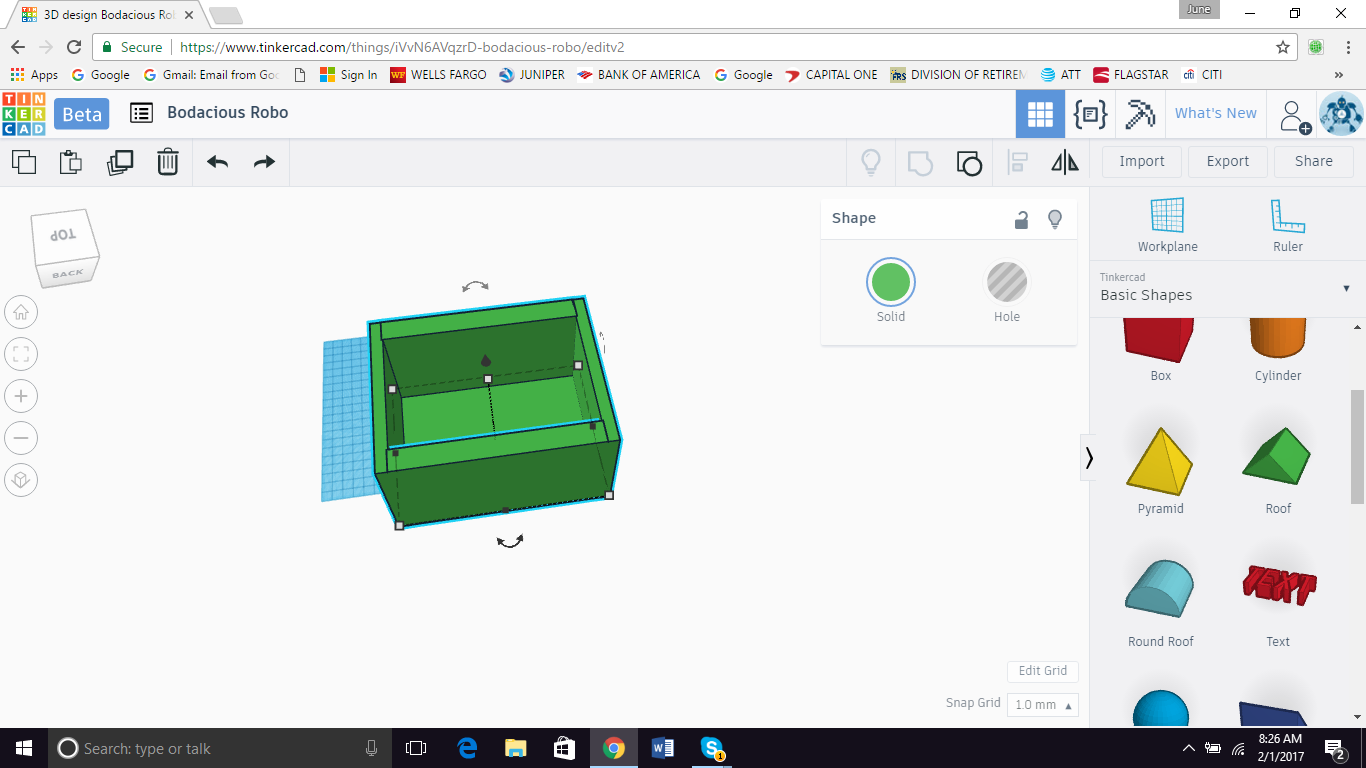Set shape to Hole
Screen dimensions: 1366x768
click(x=1007, y=292)
